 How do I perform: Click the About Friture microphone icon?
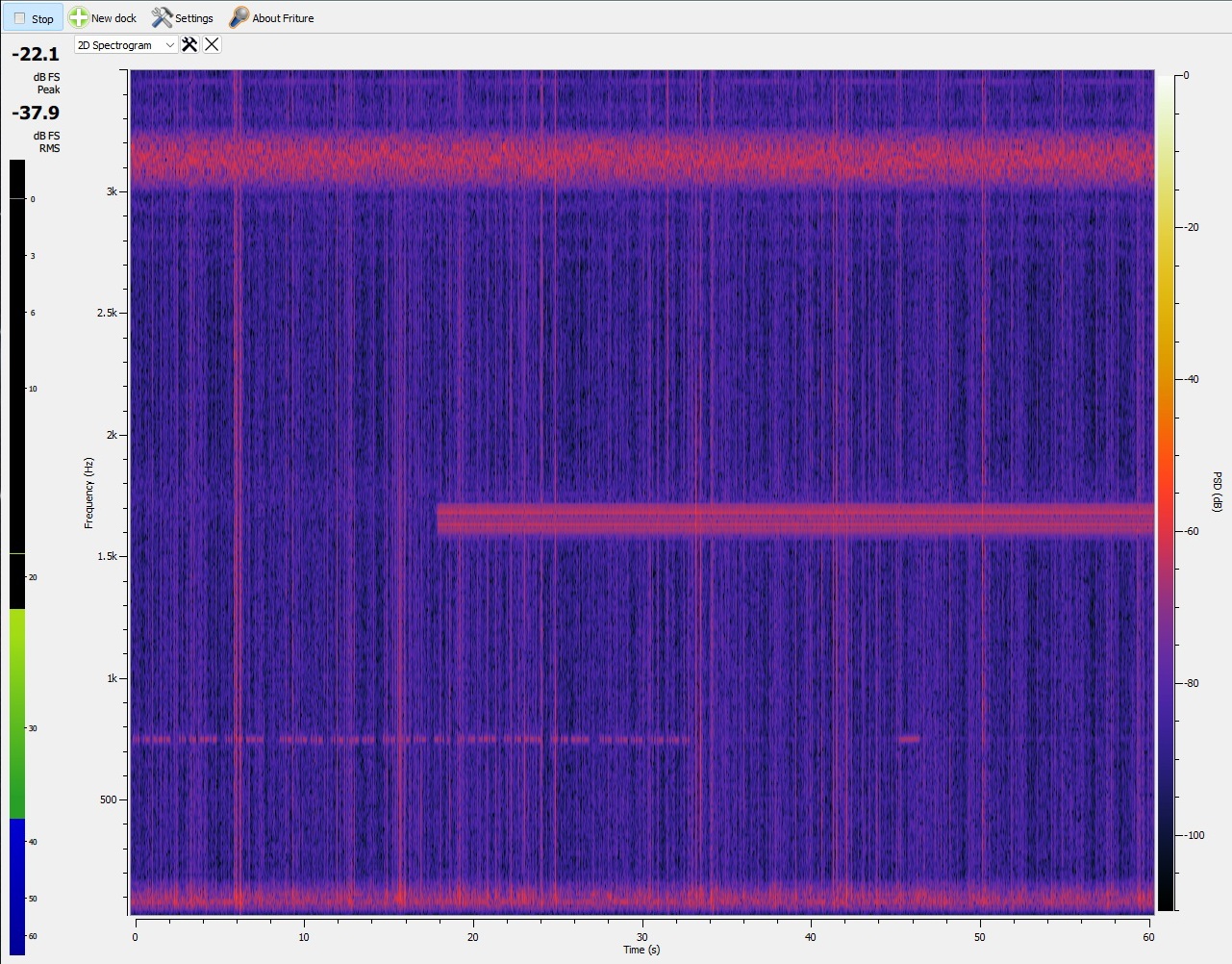click(x=239, y=17)
